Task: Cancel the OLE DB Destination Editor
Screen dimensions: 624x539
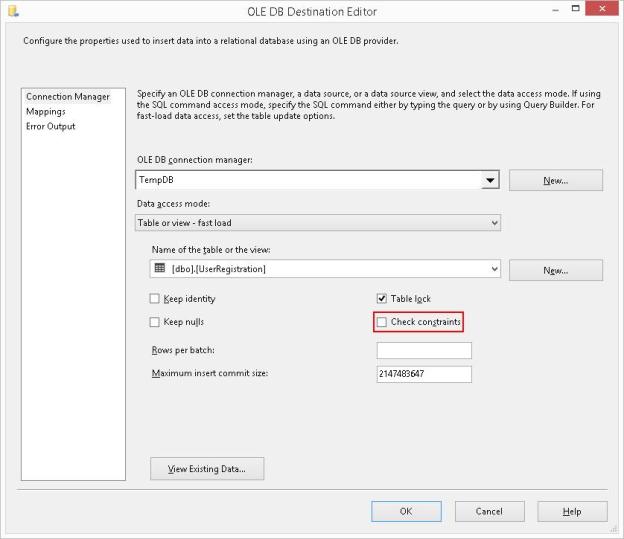Action: click(489, 511)
